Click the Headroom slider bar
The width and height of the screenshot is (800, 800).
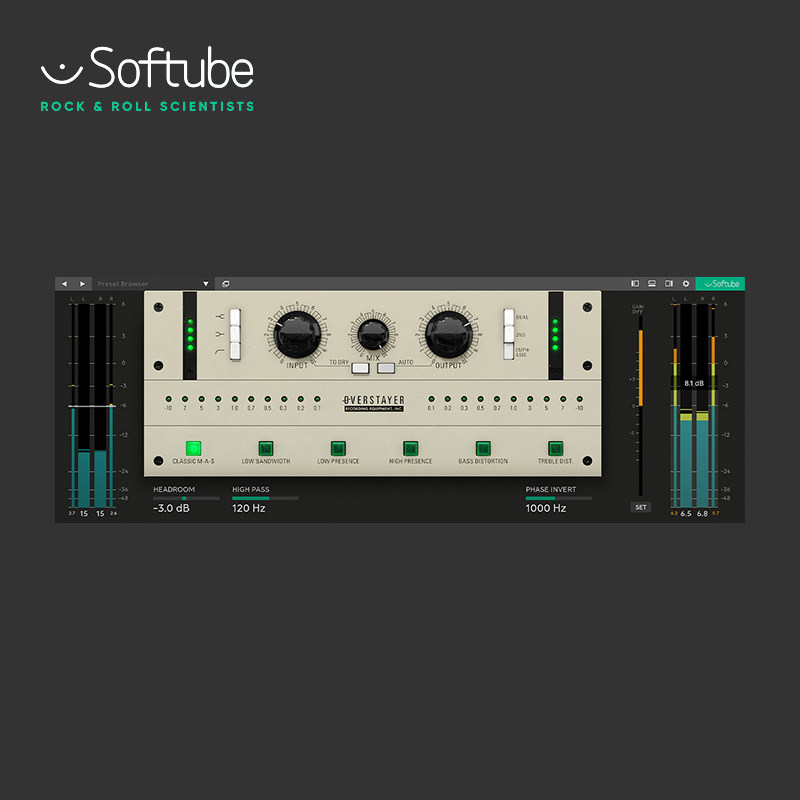pyautogui.click(x=186, y=498)
